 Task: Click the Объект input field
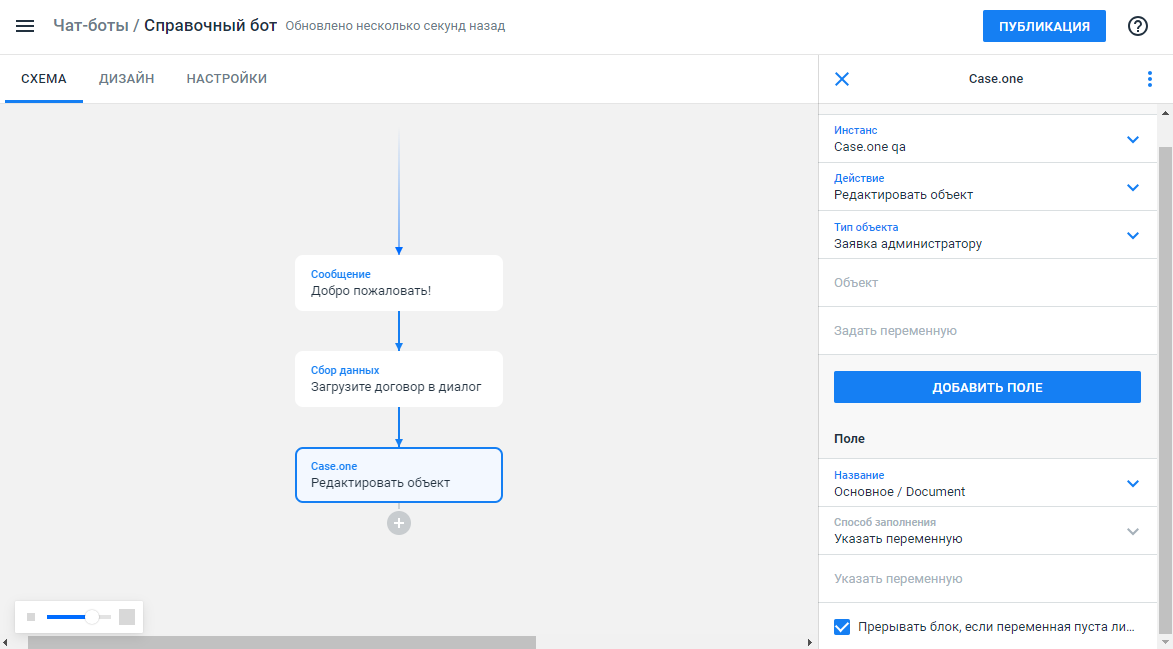coord(987,283)
